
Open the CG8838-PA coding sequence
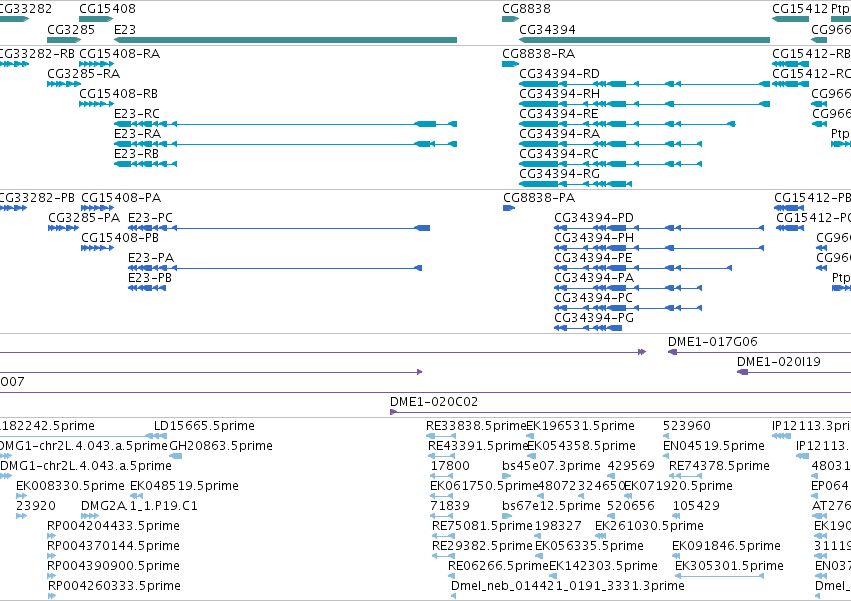pos(509,208)
